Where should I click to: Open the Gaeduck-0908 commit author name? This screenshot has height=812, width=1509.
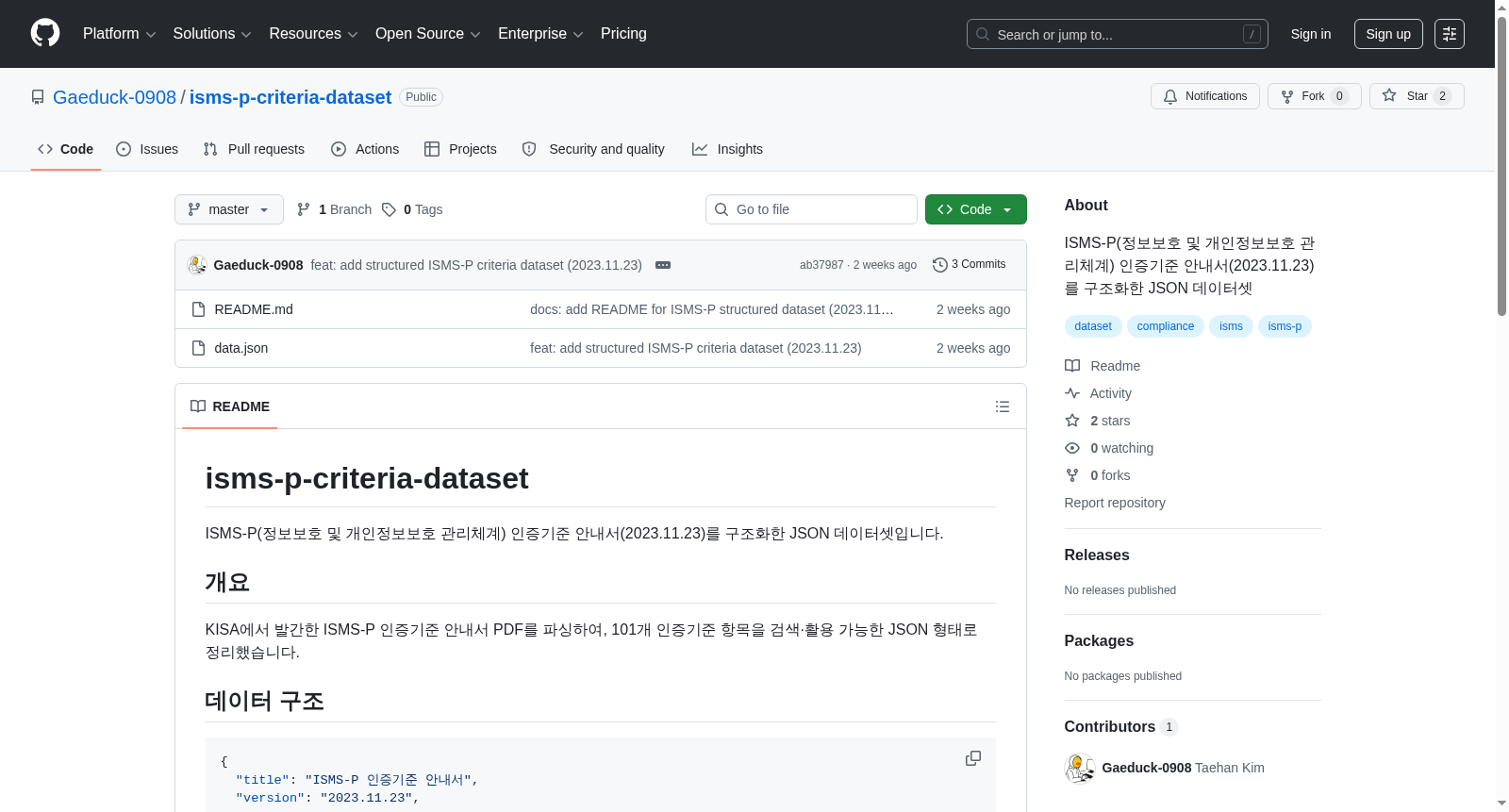[x=258, y=265]
